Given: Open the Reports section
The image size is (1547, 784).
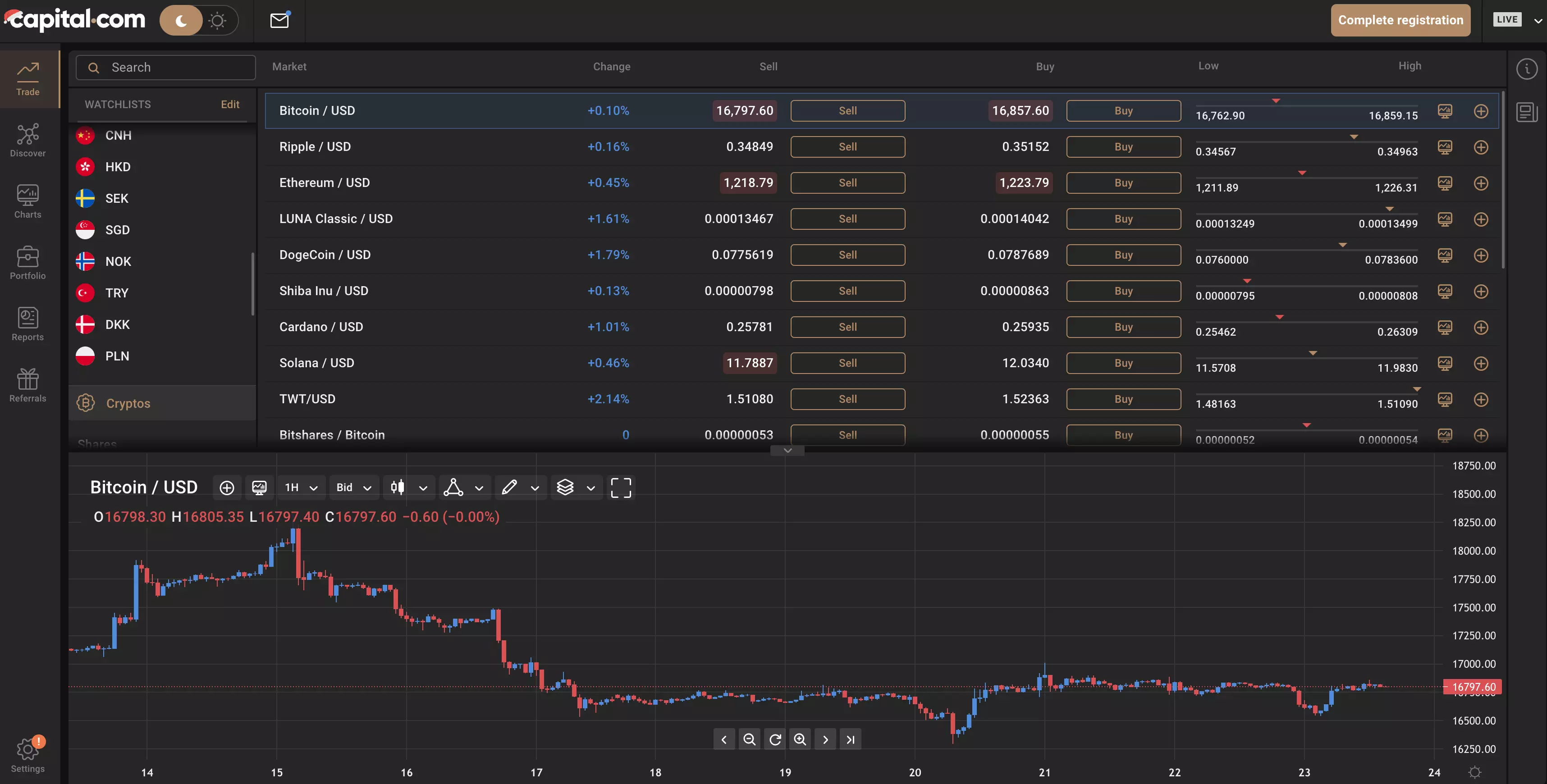Looking at the screenshot, I should pos(27,324).
